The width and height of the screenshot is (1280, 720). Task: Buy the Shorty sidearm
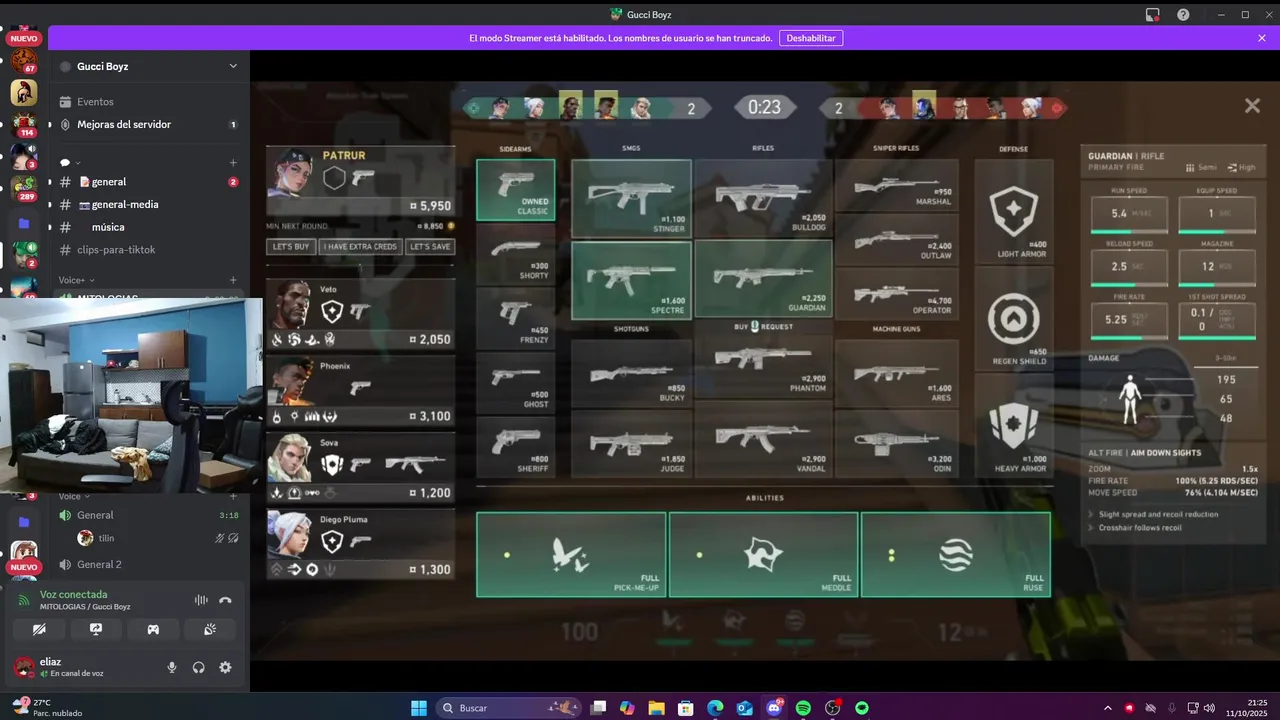pyautogui.click(x=516, y=254)
